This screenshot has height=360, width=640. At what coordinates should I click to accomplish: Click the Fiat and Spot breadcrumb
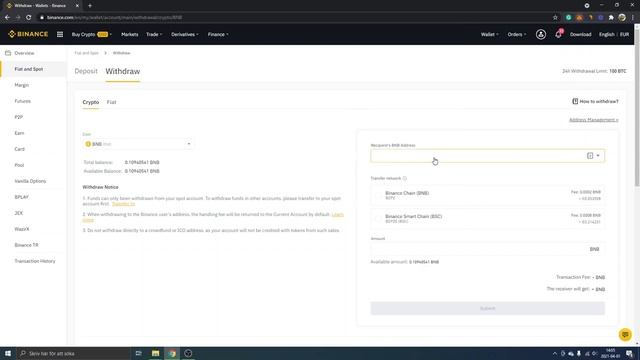point(87,53)
